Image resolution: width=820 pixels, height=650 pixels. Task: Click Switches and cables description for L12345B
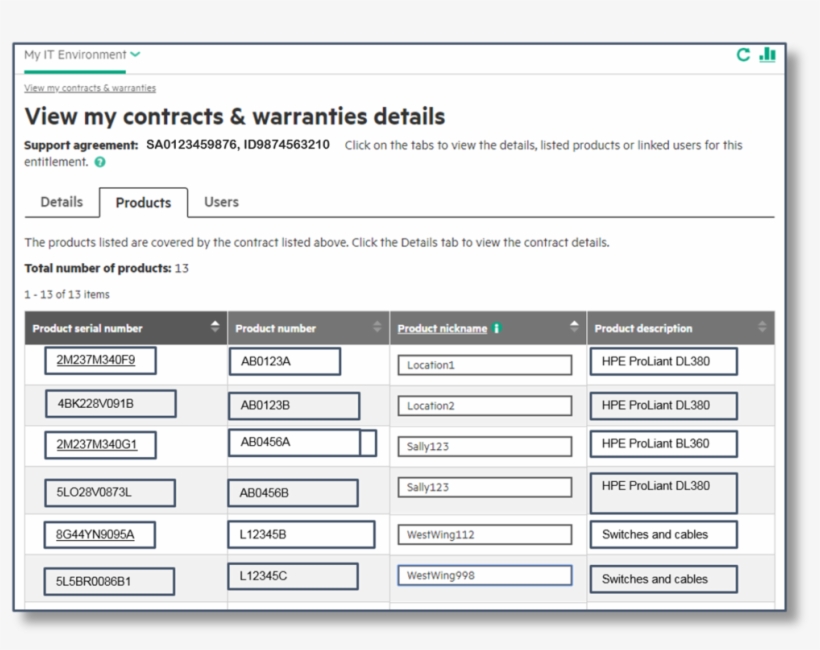pyautogui.click(x=664, y=534)
